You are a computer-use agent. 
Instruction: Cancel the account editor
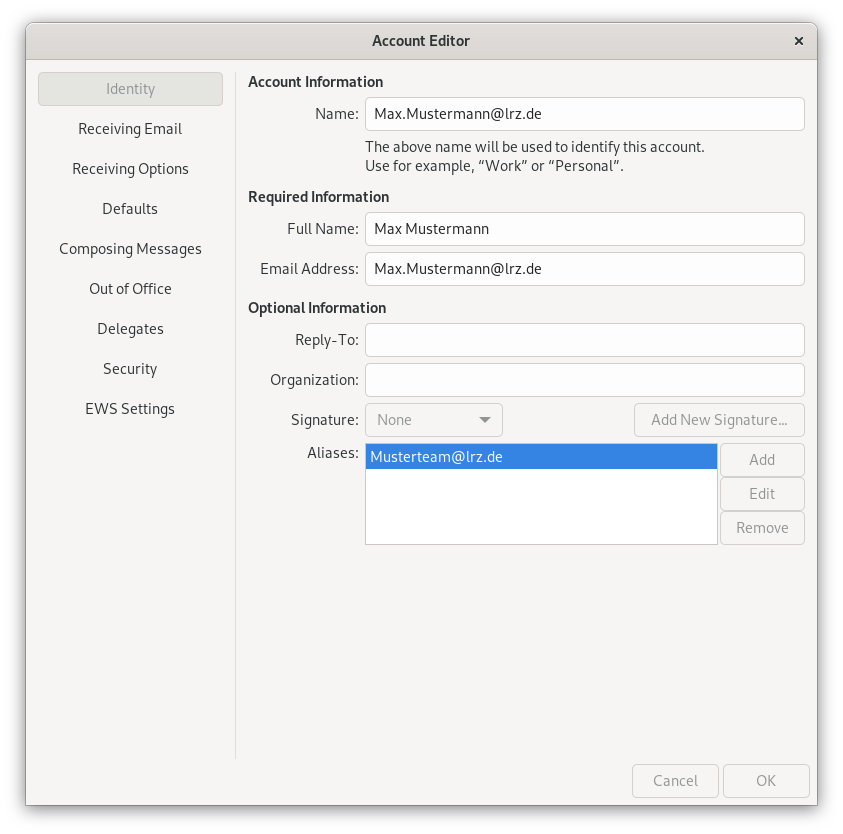click(675, 780)
